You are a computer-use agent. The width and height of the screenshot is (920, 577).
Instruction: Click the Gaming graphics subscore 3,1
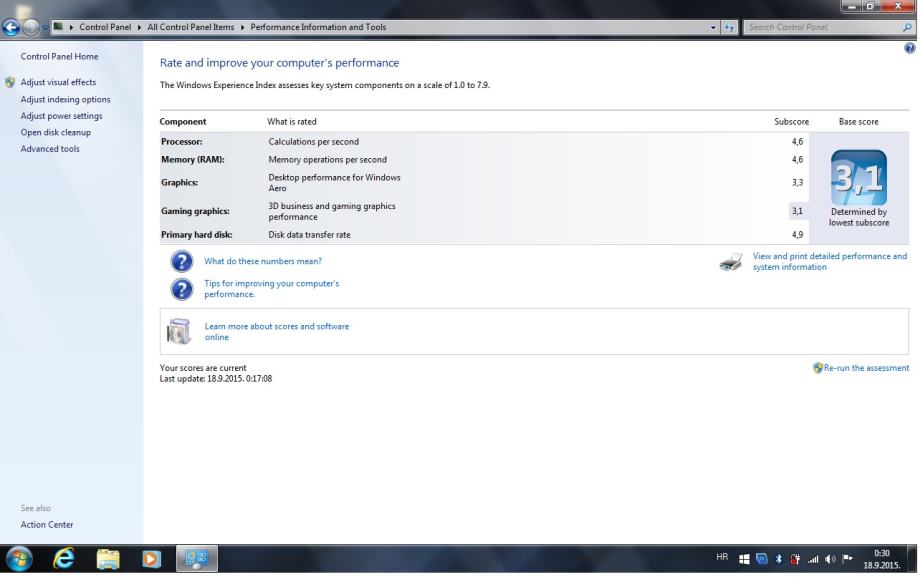coord(797,211)
